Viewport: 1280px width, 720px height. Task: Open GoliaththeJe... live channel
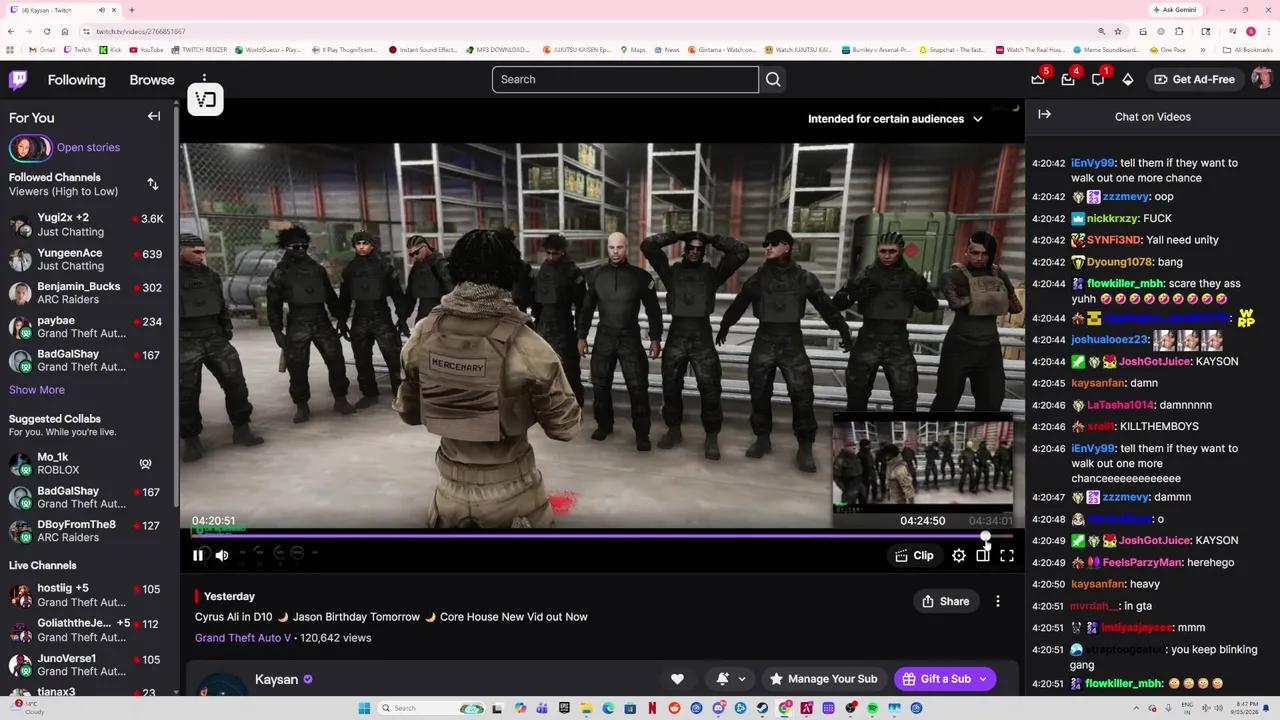(86, 630)
